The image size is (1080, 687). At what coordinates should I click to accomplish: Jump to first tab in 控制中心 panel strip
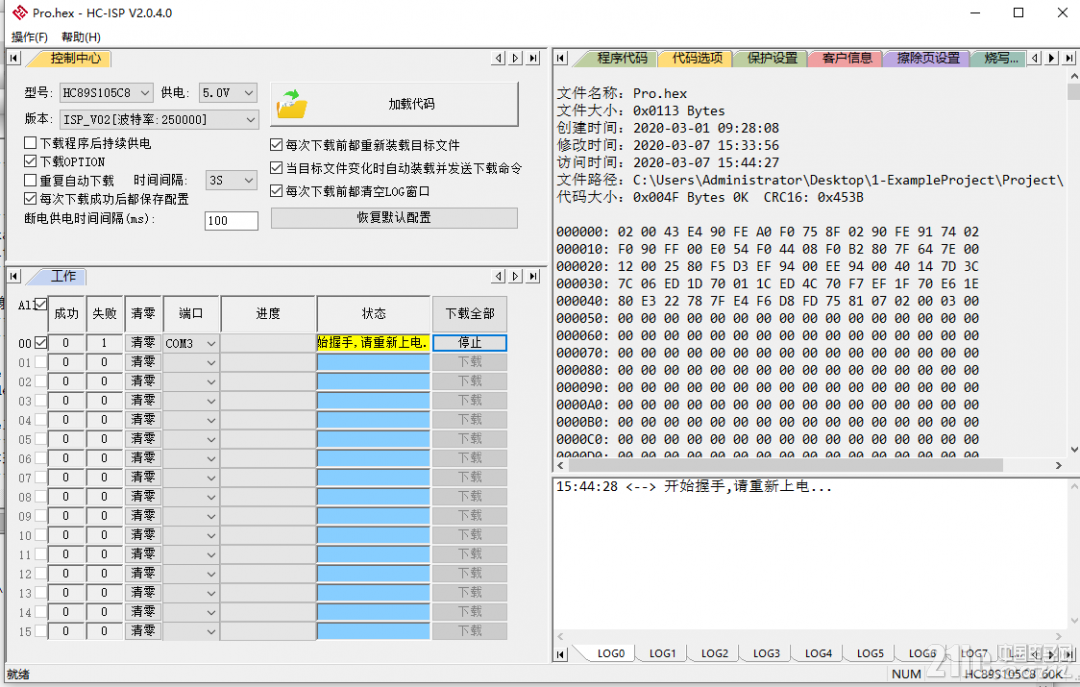tap(14, 59)
